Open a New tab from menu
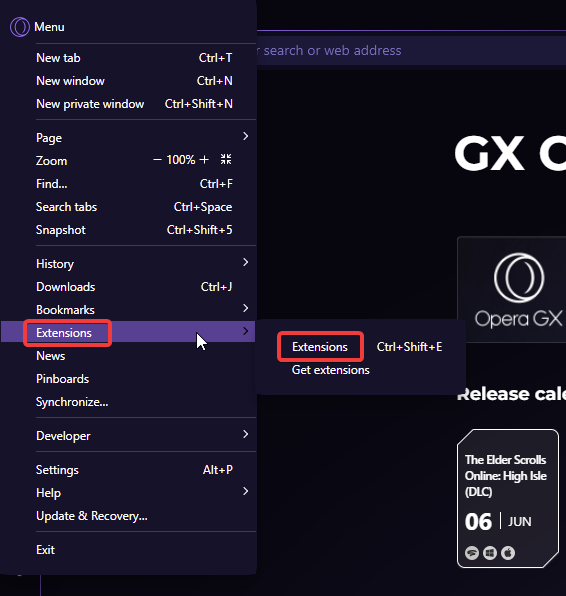This screenshot has height=596, width=566. (128, 58)
